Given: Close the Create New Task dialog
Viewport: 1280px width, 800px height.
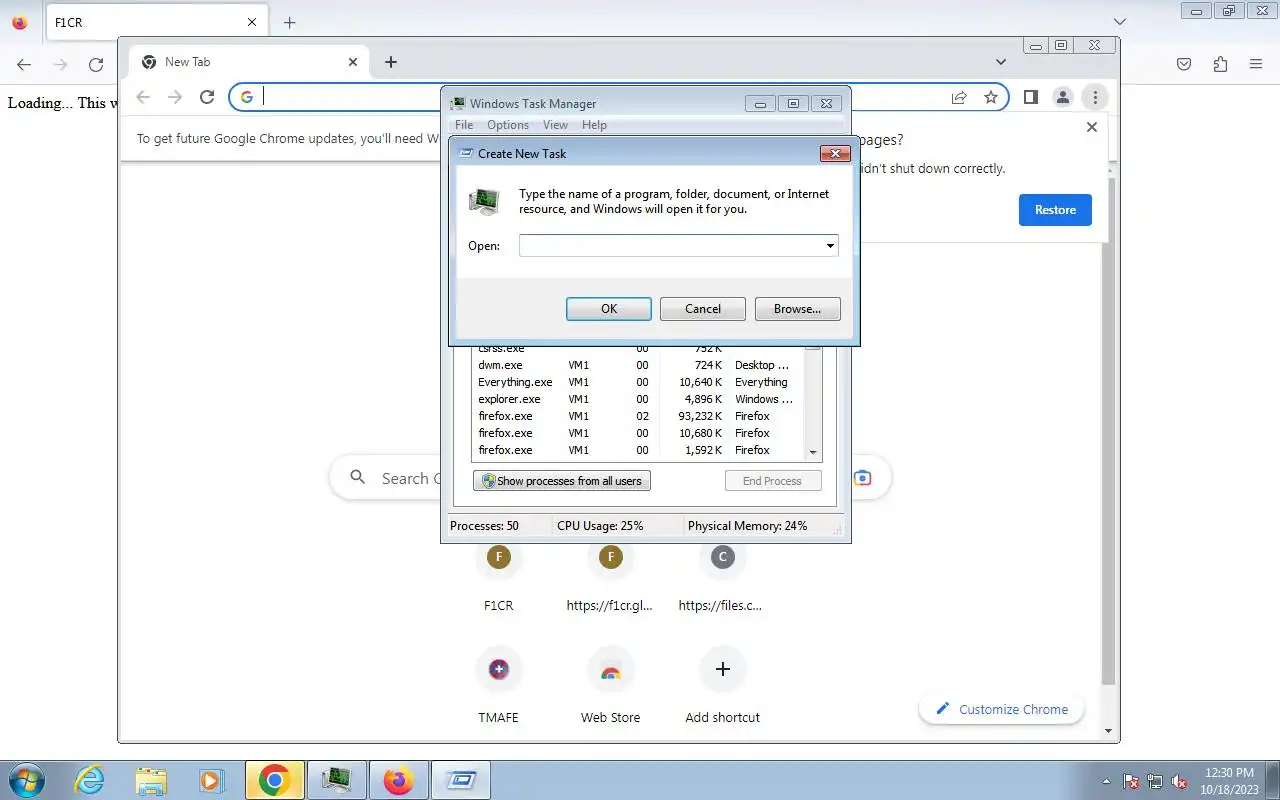Looking at the screenshot, I should [835, 153].
